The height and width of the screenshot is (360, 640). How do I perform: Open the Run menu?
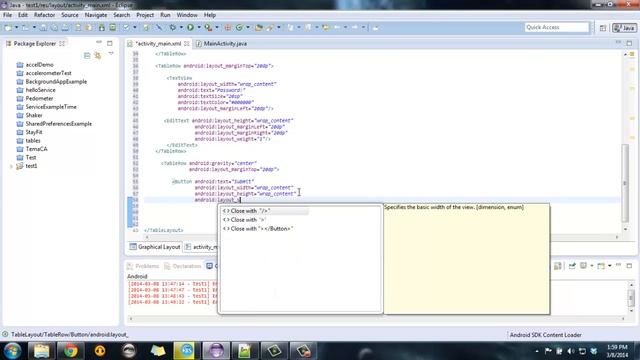click(x=165, y=15)
